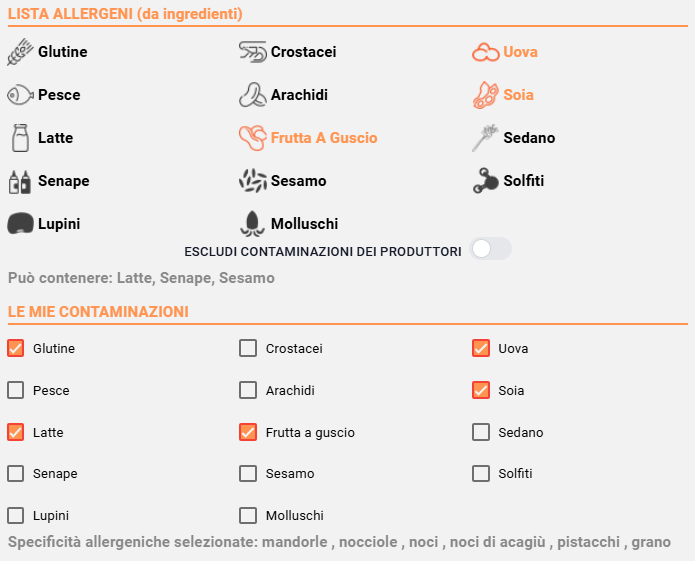Click the orange Soia soybean icon

tap(486, 95)
